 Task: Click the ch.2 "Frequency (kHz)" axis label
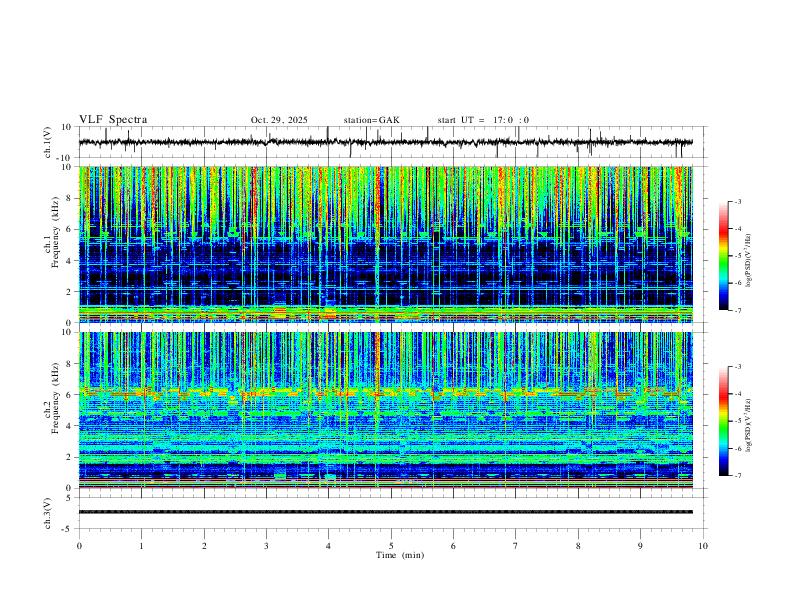tap(55, 398)
